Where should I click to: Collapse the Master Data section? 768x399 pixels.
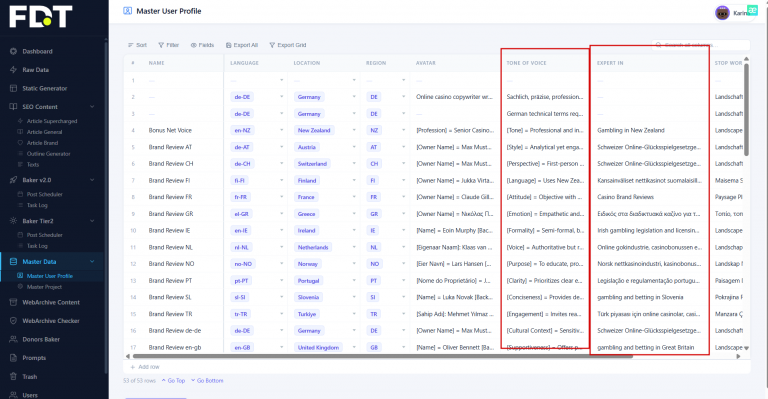[x=92, y=261]
